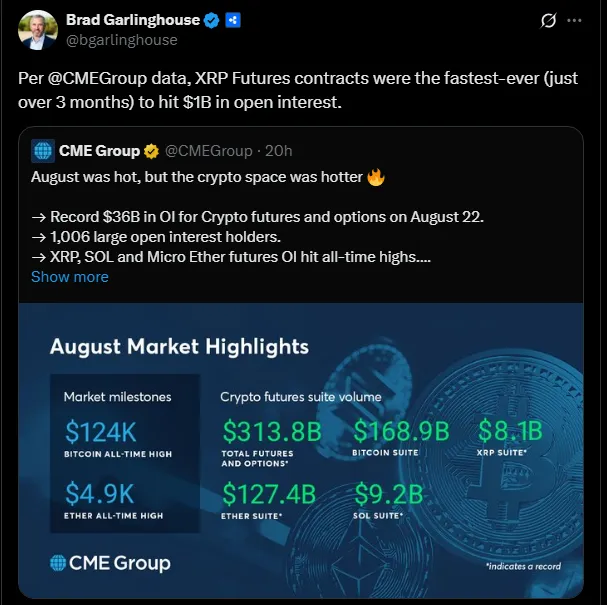This screenshot has height=605, width=607.
Task: Click the Grok slashed-circle icon
Action: point(548,21)
